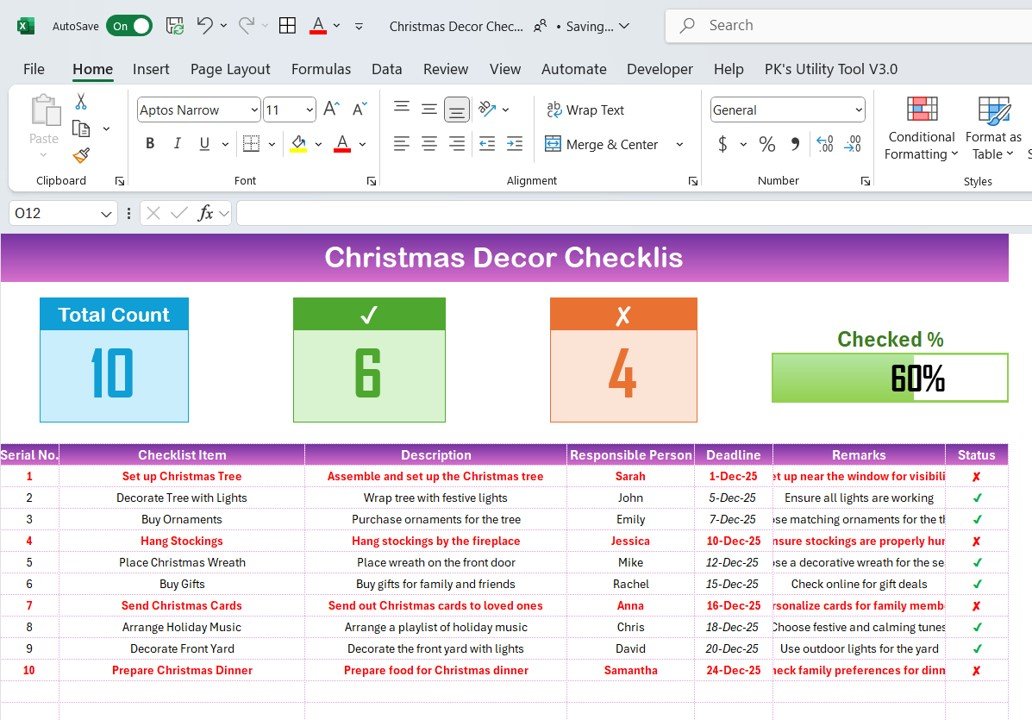Open the File tab
Image resolution: width=1032 pixels, height=720 pixels.
(34, 69)
